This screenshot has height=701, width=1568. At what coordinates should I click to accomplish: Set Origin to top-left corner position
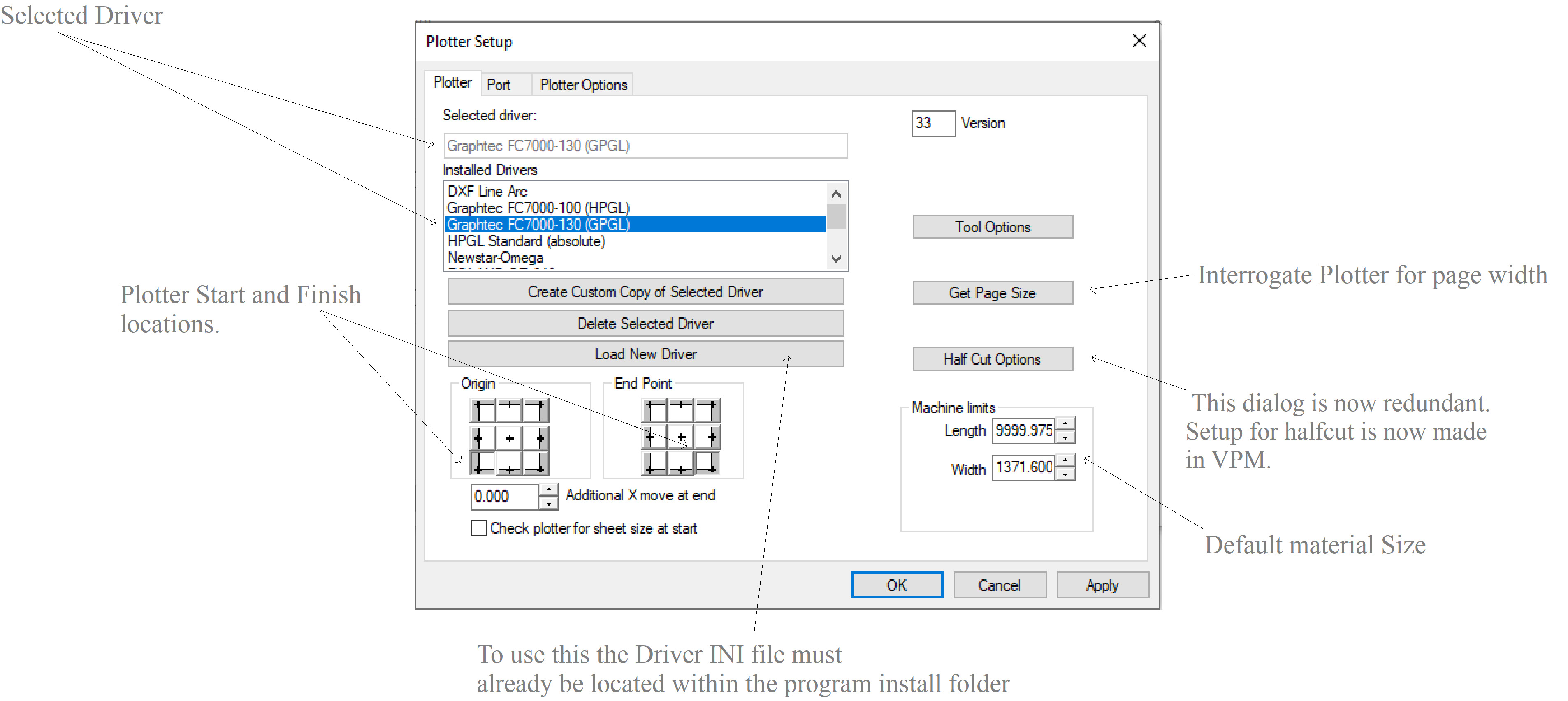pyautogui.click(x=482, y=411)
